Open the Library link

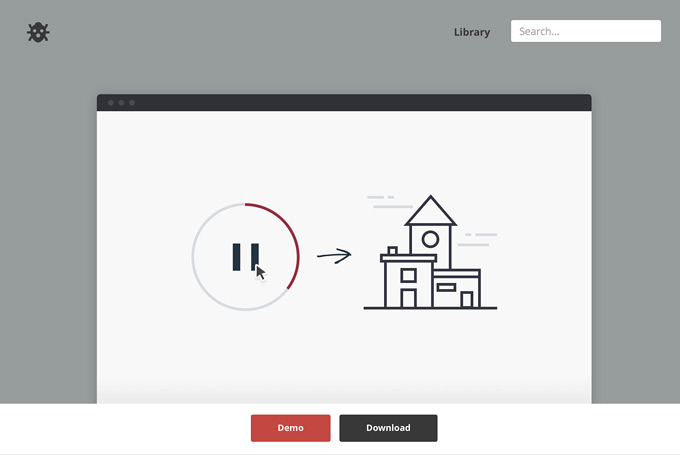[472, 32]
